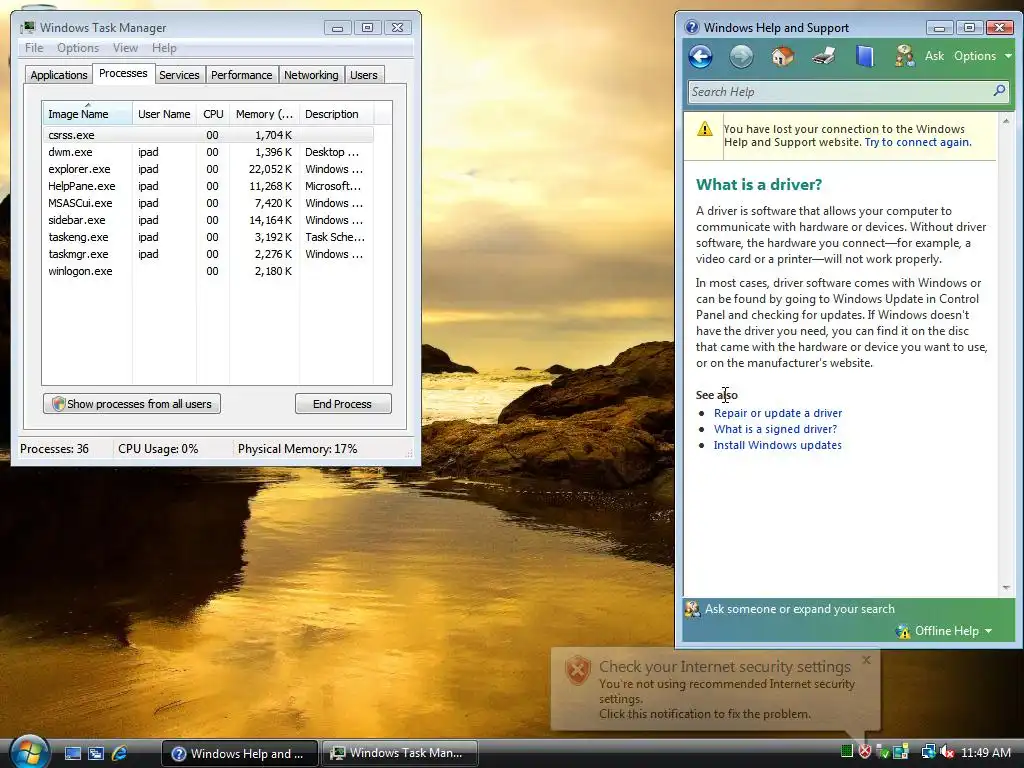Open What is a signed driver link
Viewport: 1024px width, 768px height.
(x=775, y=429)
